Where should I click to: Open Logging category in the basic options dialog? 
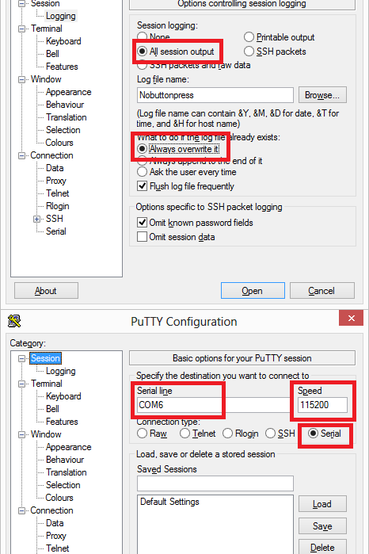[61, 371]
